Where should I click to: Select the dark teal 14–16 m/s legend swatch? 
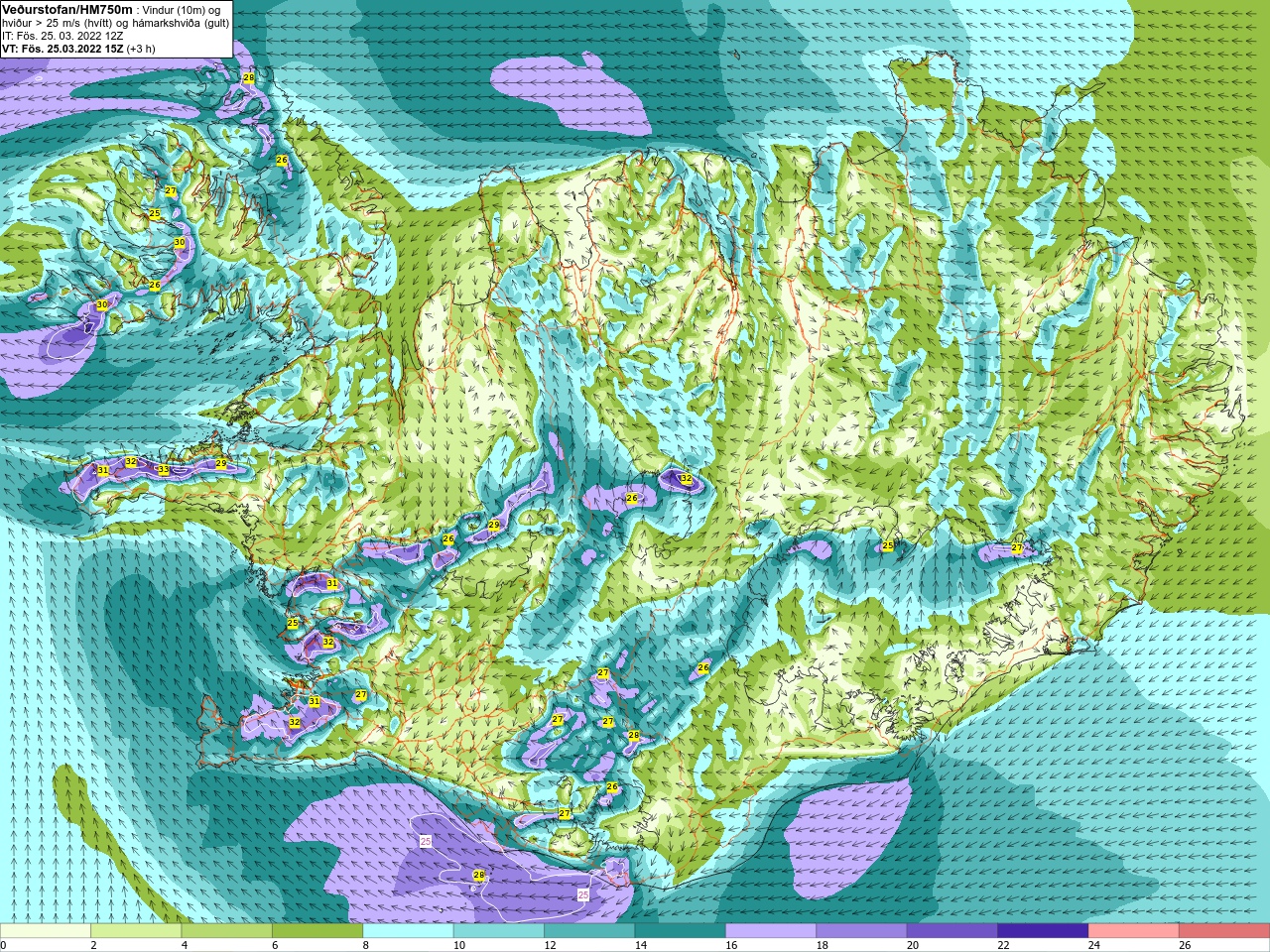680,931
